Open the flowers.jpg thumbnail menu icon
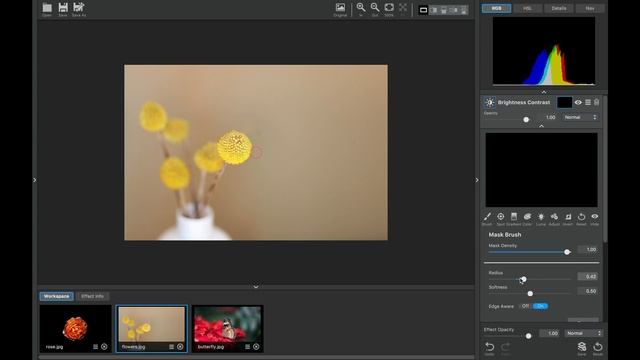This screenshot has height=360, width=640. point(171,347)
